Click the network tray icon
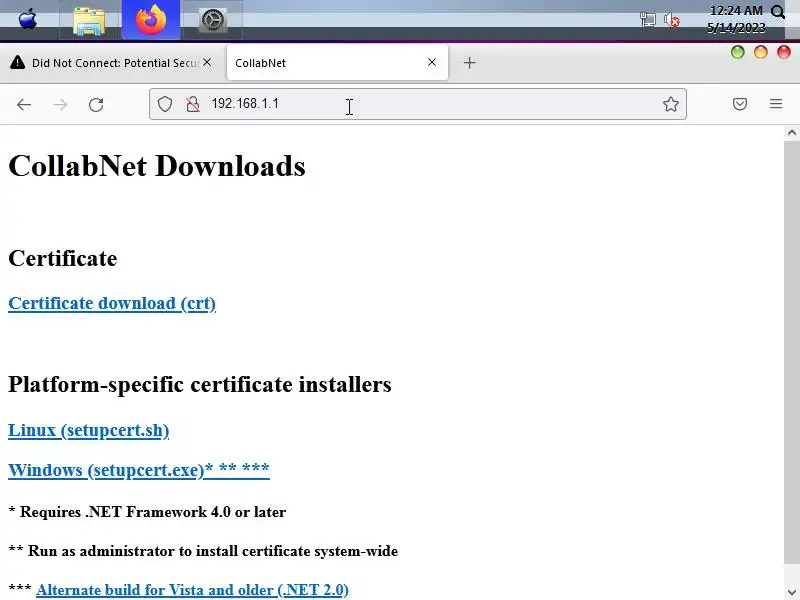800x600 pixels. click(x=647, y=20)
